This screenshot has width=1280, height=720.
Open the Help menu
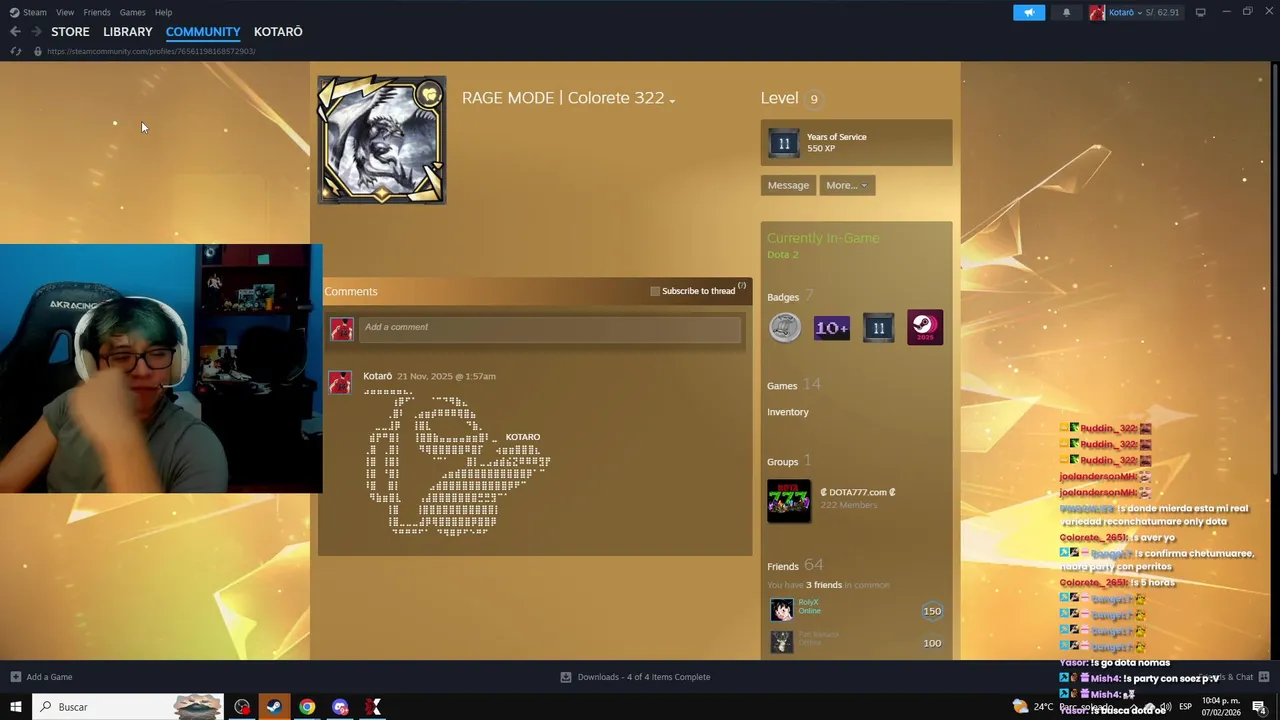pos(163,12)
